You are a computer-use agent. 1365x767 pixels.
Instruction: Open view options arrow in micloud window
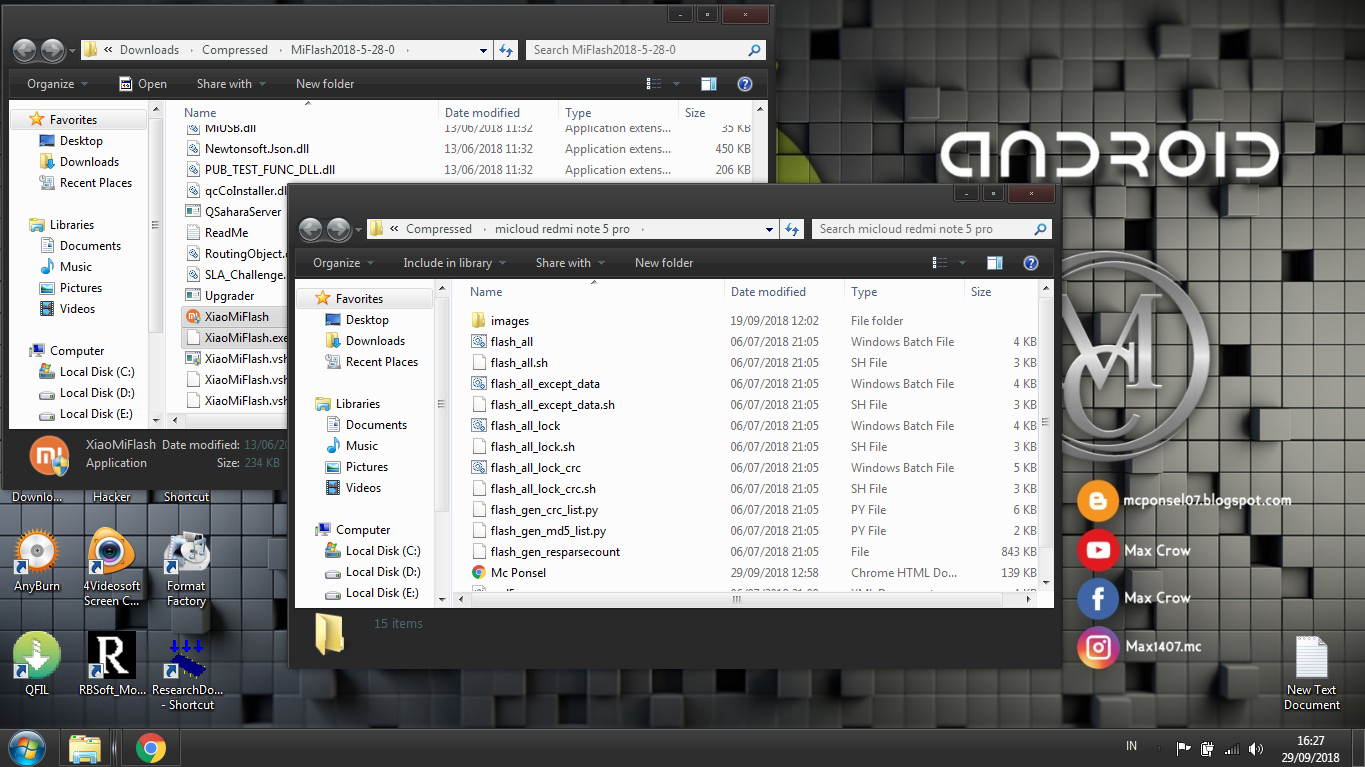point(962,263)
